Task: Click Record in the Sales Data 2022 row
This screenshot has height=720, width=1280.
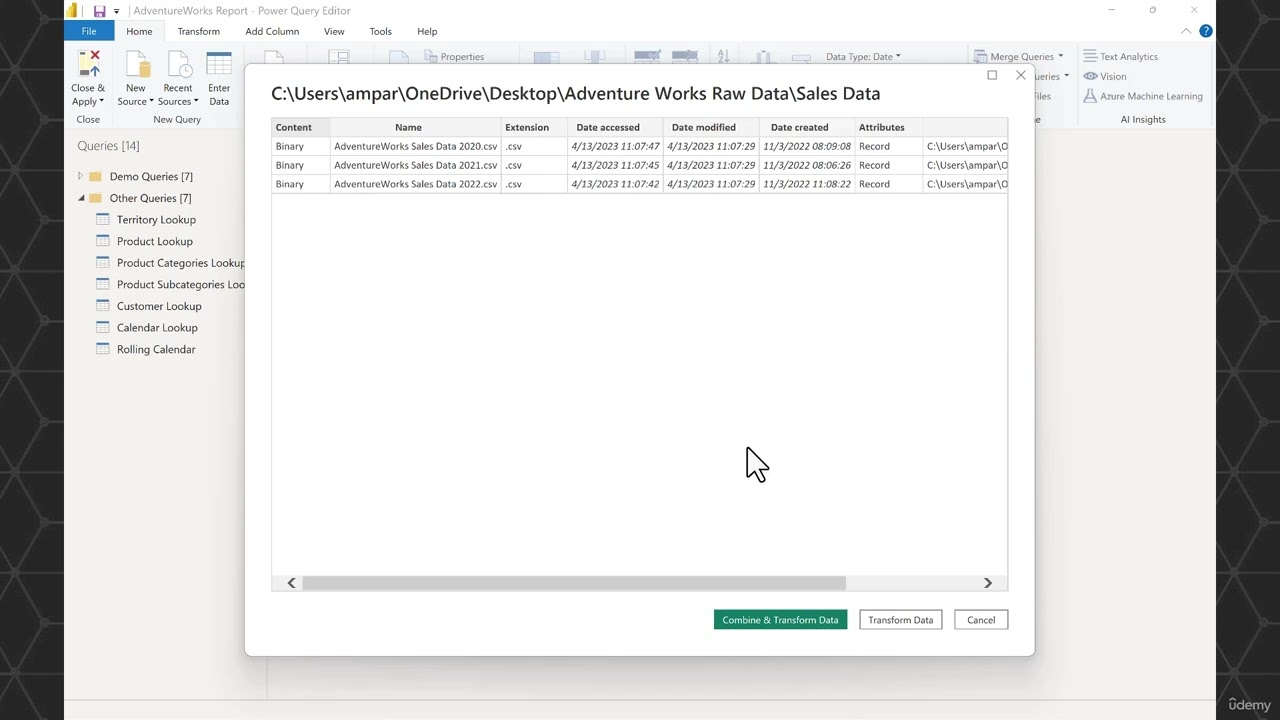Action: pos(874,184)
